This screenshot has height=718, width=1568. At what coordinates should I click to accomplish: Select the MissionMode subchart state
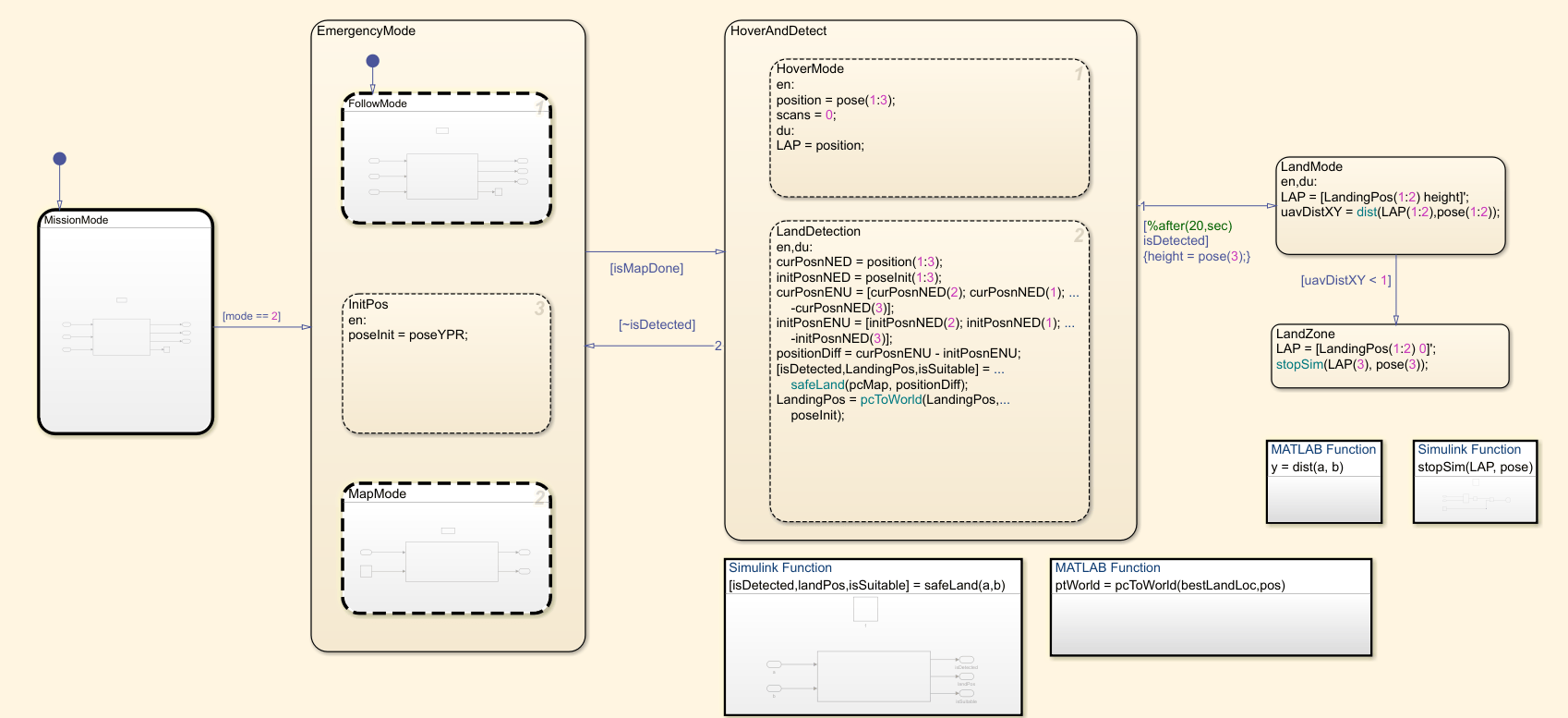126,322
